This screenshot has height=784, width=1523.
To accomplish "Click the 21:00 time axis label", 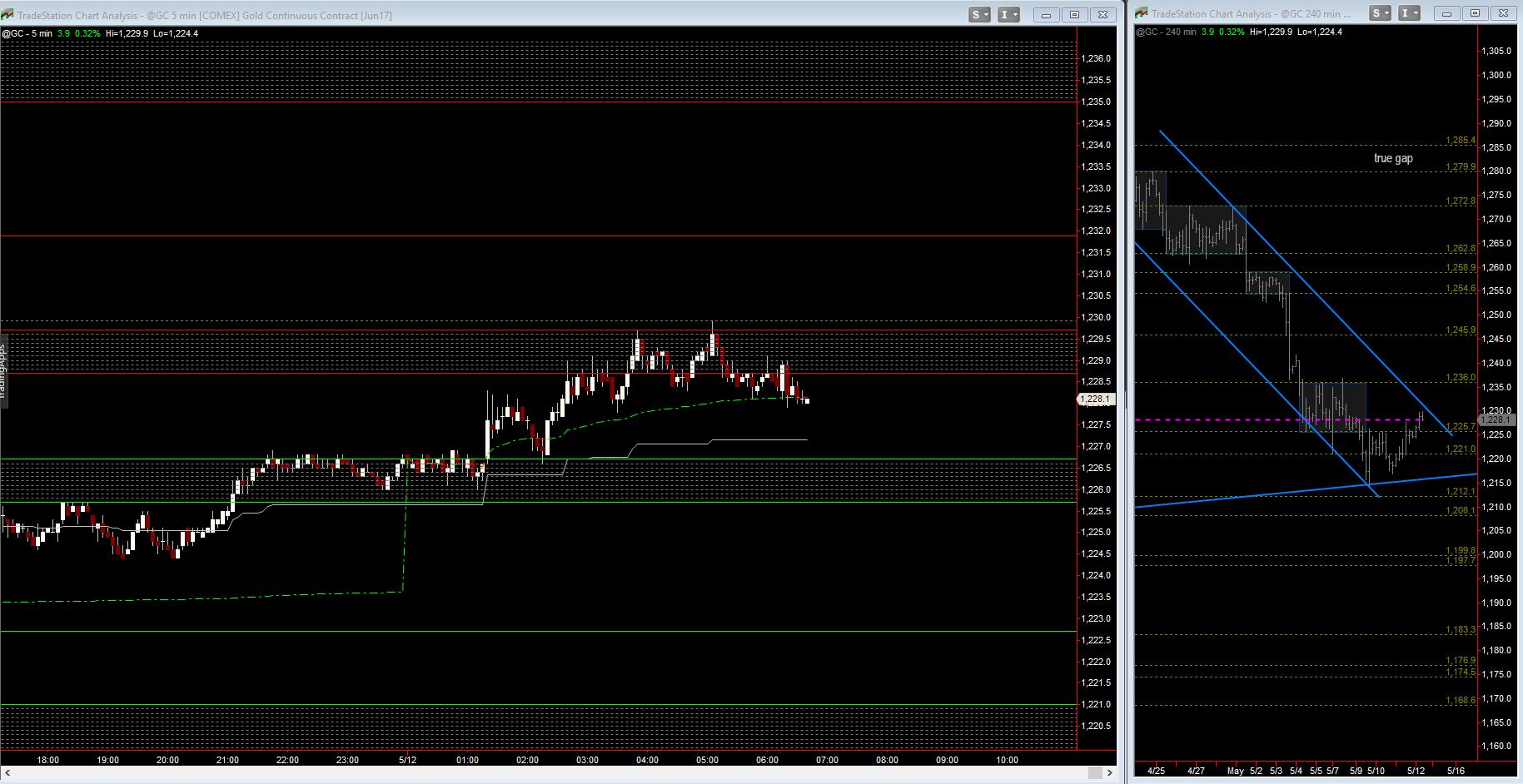I will 227,760.
